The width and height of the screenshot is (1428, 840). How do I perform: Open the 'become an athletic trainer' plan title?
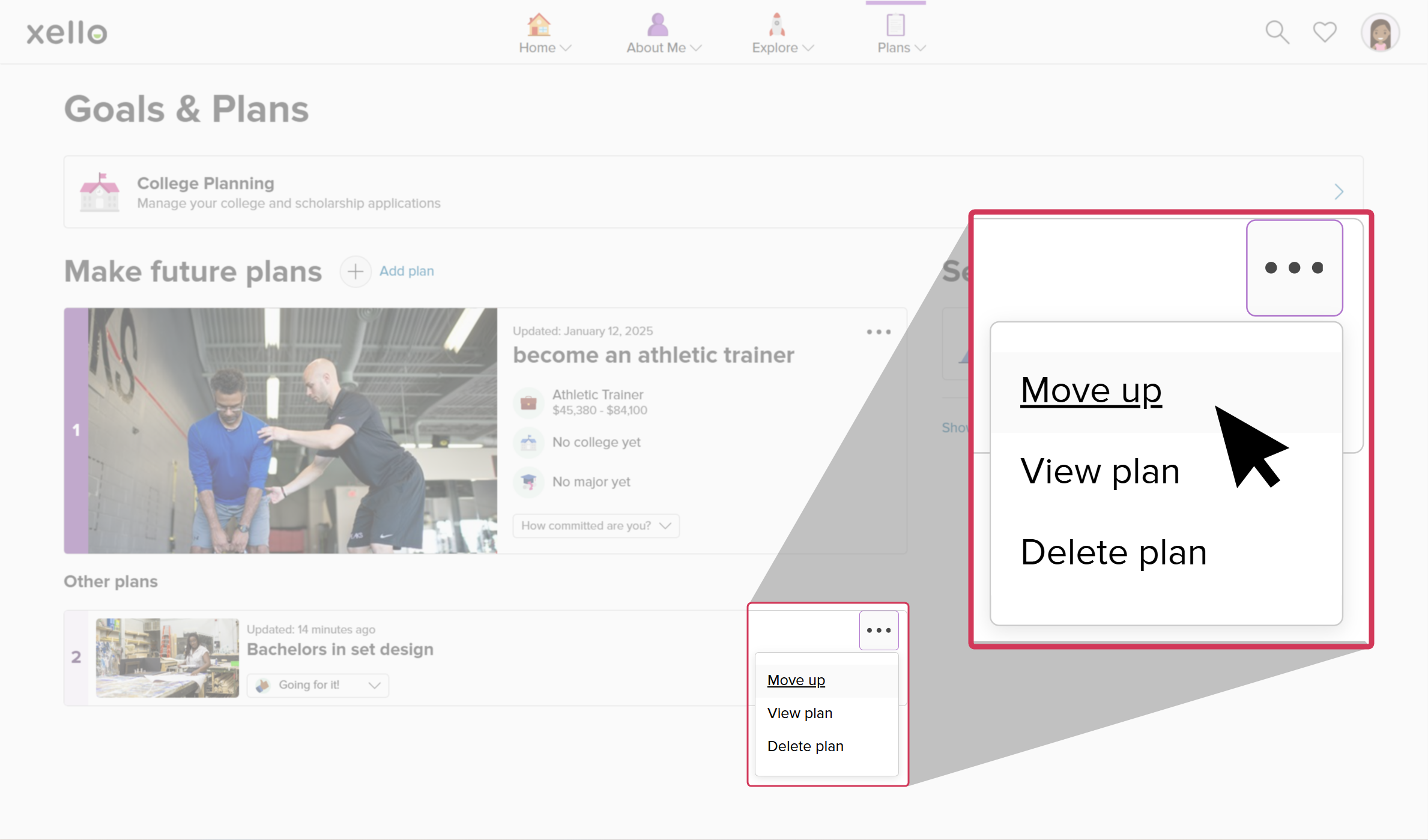click(x=653, y=355)
